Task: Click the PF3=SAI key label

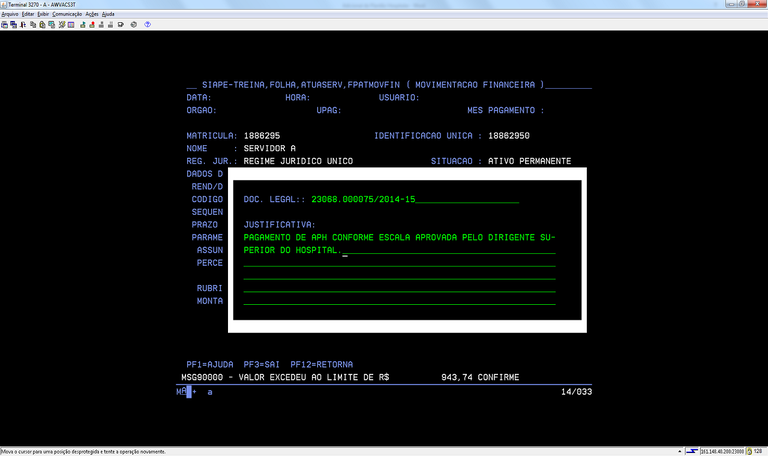Action: coord(261,364)
